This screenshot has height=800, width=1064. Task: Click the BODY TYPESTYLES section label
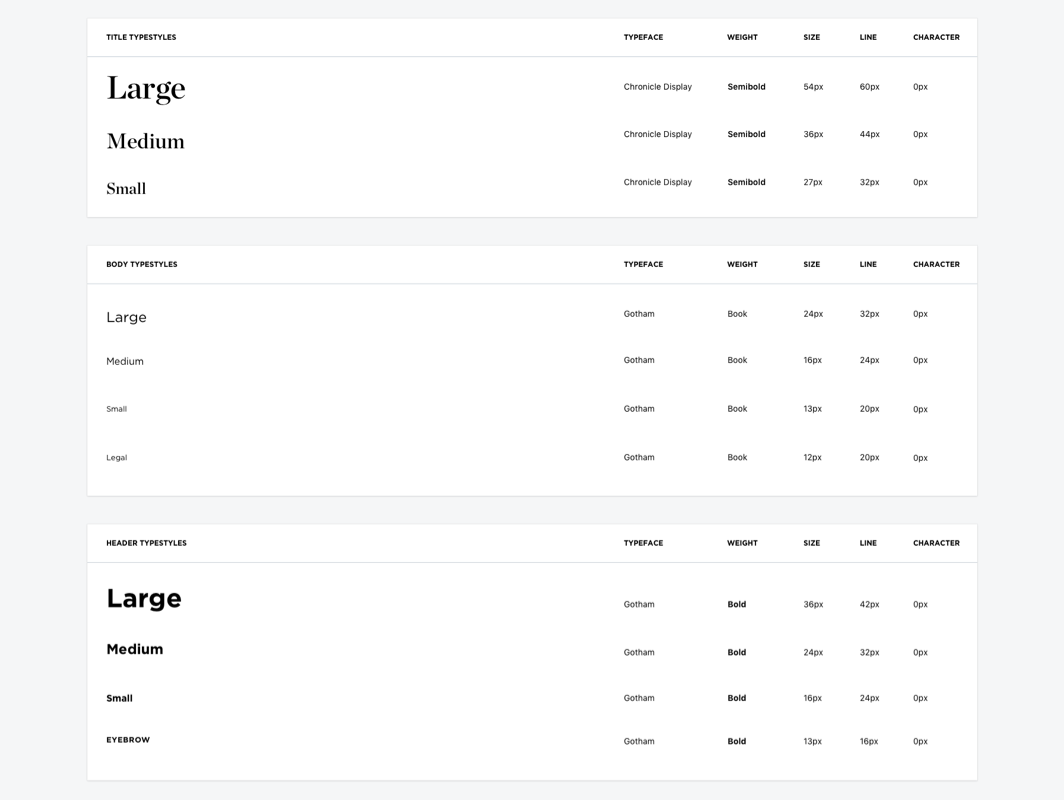[x=142, y=264]
